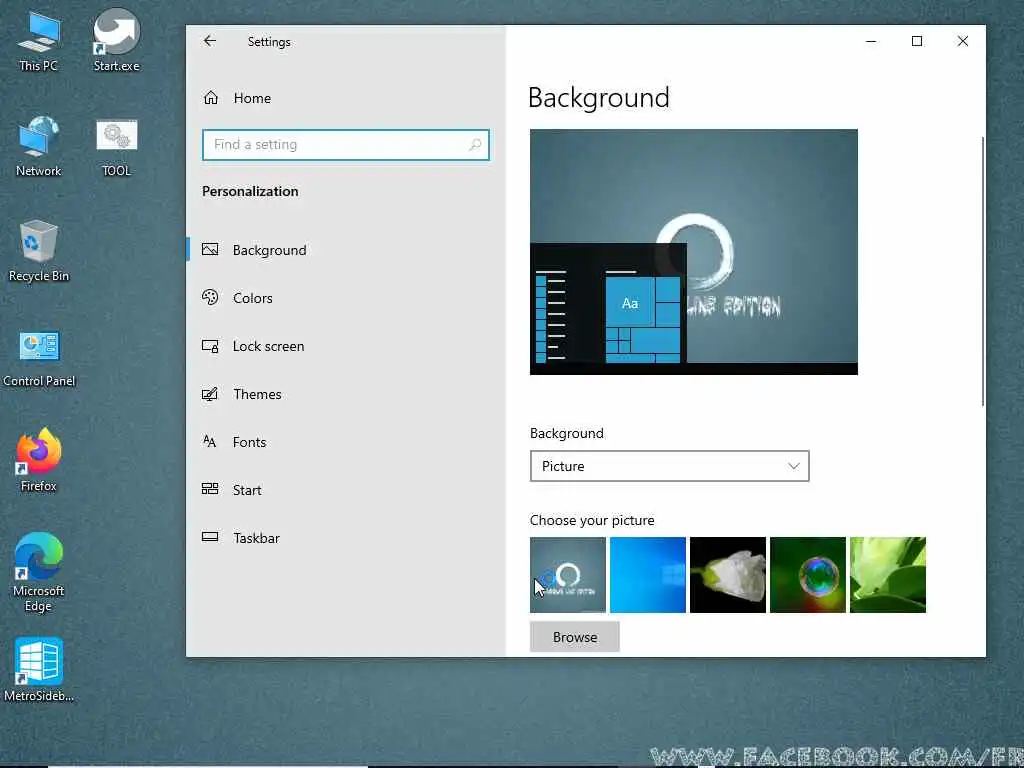The image size is (1024, 768).
Task: Select the Network desktop icon
Action: [x=39, y=146]
